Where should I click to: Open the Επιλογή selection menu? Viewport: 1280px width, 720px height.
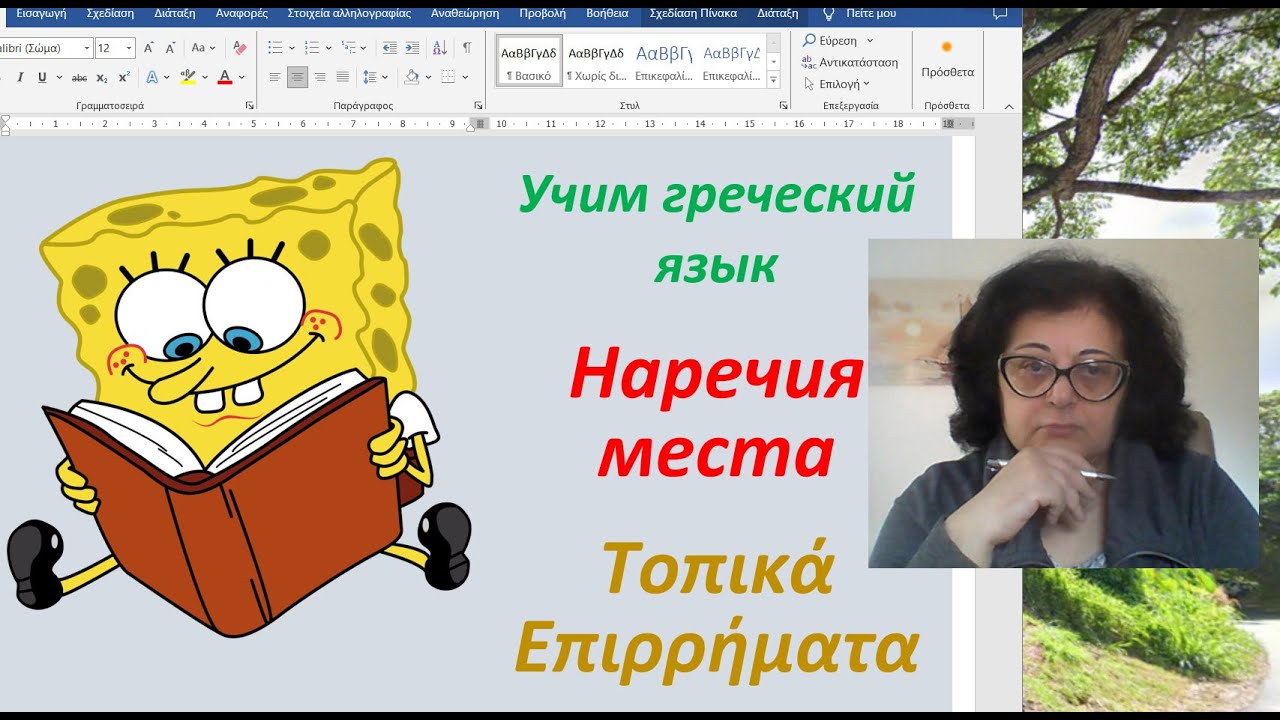[837, 84]
